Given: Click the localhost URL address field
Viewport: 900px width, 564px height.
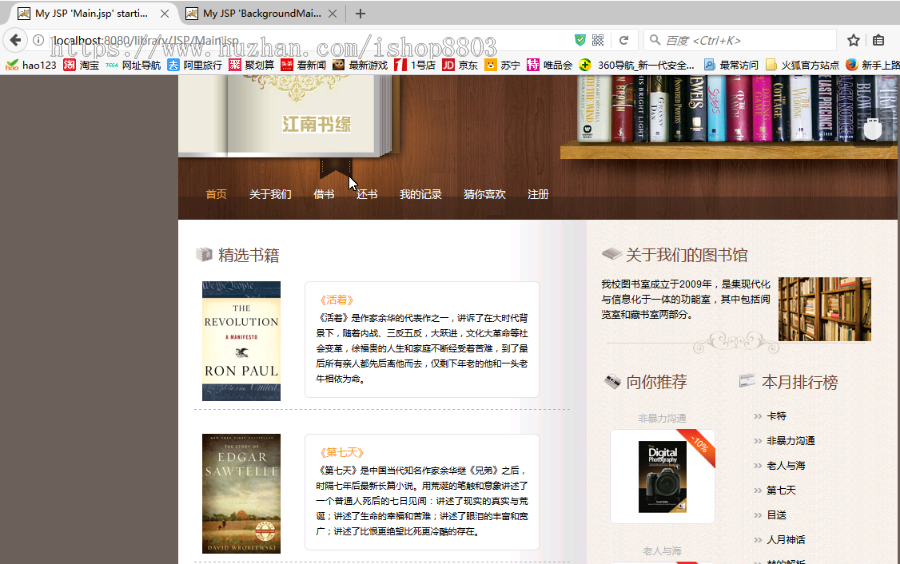Looking at the screenshot, I should click(x=310, y=40).
